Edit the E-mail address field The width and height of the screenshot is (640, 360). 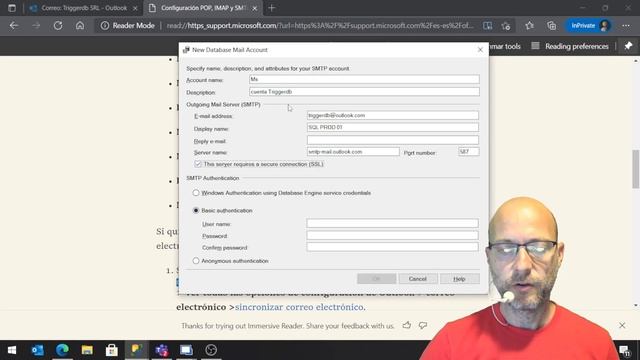[393, 116]
